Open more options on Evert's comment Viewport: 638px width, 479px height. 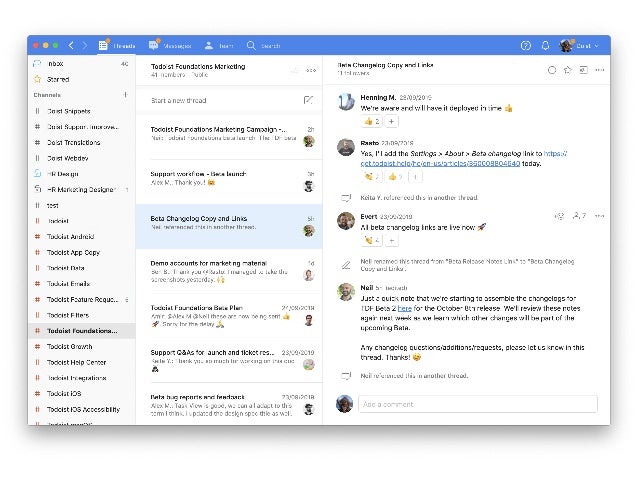[x=599, y=216]
